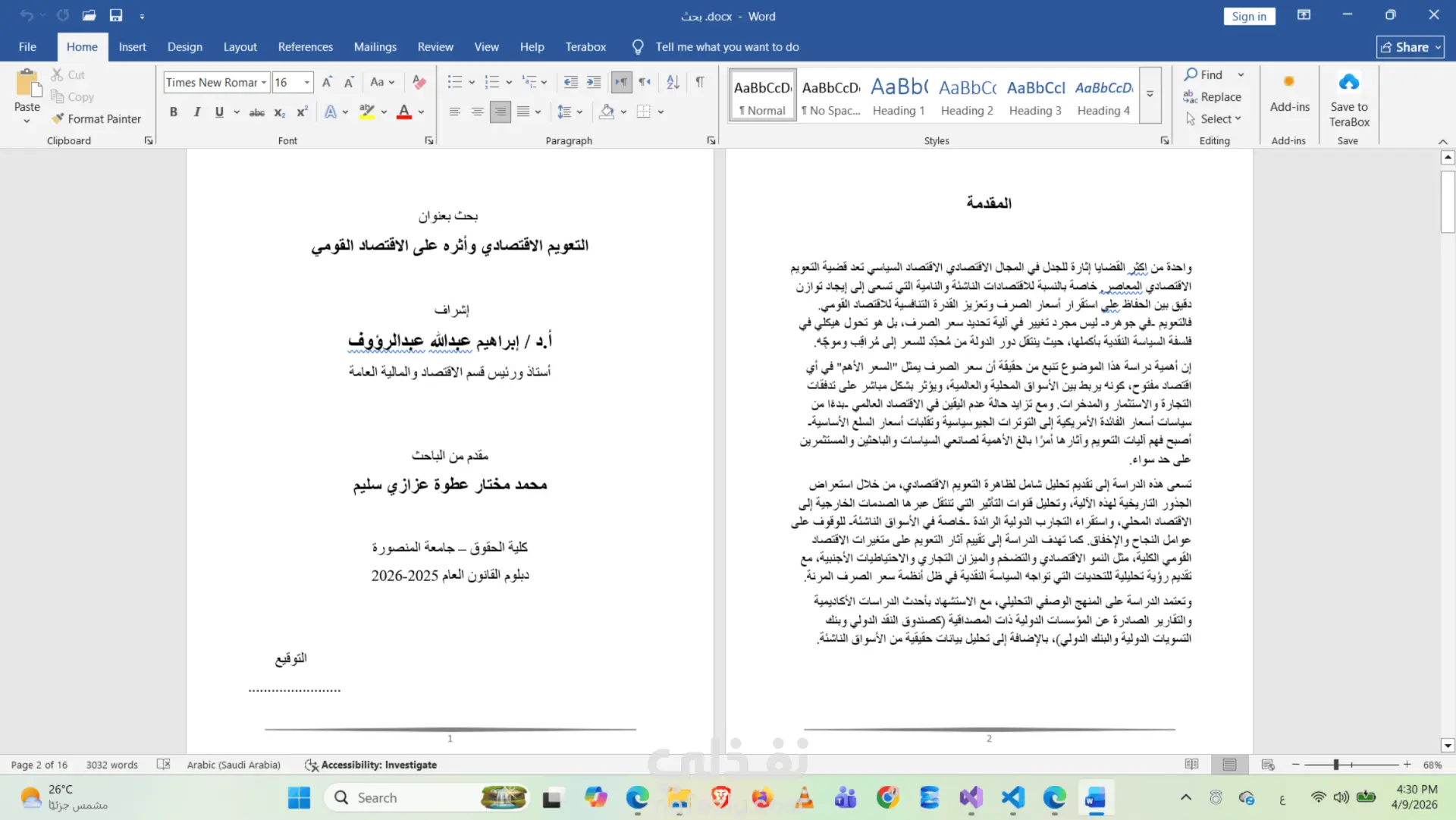The height and width of the screenshot is (820, 1456).
Task: Expand the Change Case menu
Action: 382,82
